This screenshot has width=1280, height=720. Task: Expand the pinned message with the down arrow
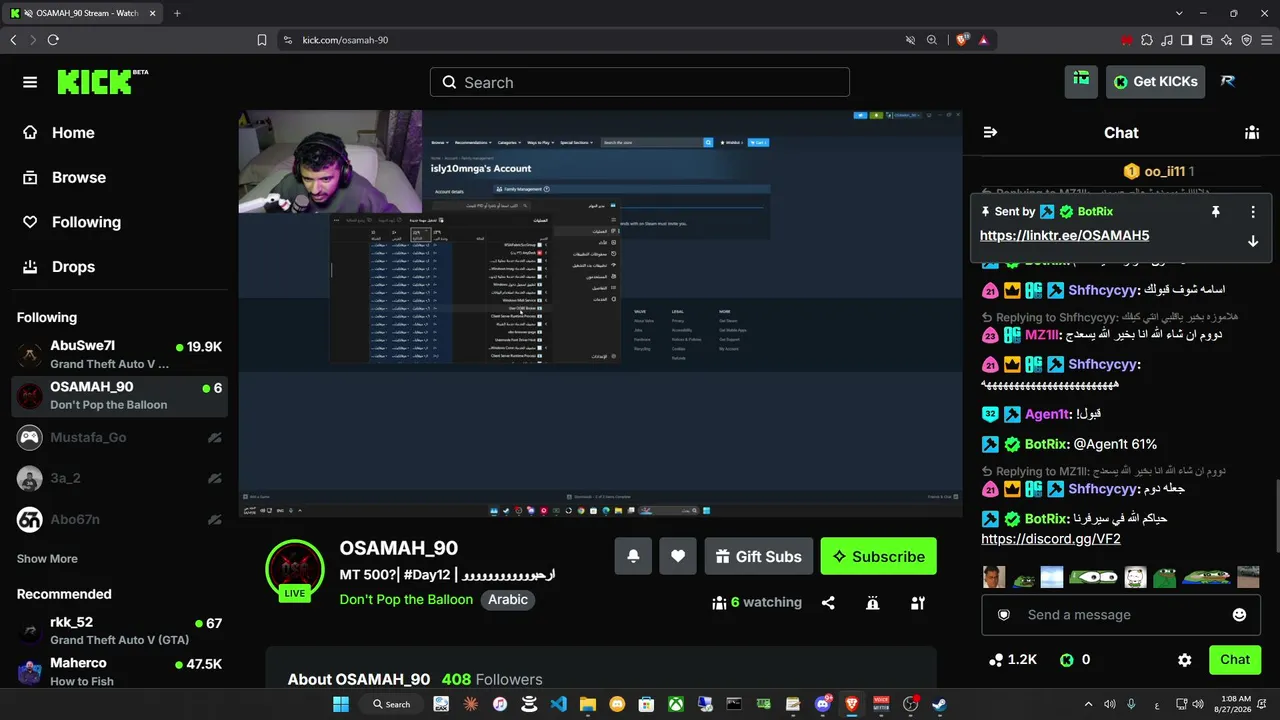(x=1252, y=241)
